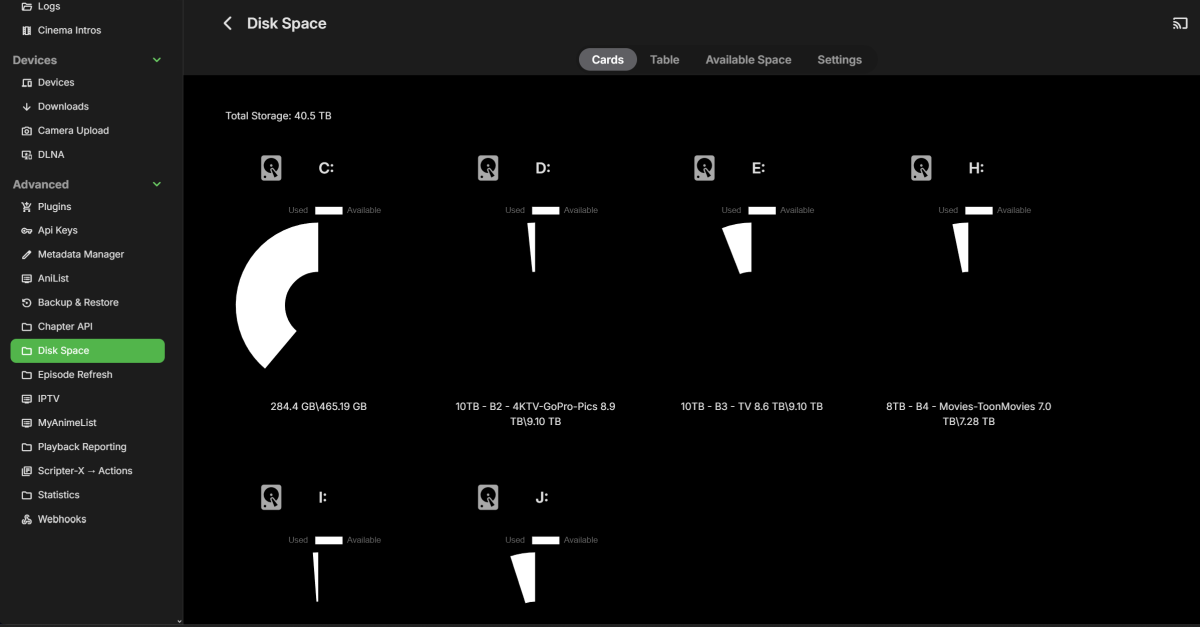Click the hard drive icon for J:
The width and height of the screenshot is (1200, 627).
point(488,497)
